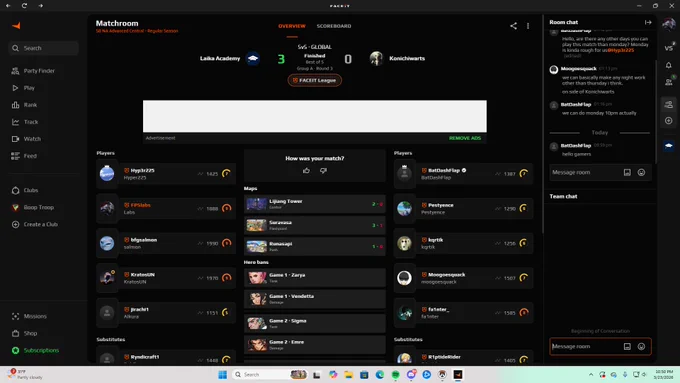Open the Laika Academy team link

coord(220,58)
